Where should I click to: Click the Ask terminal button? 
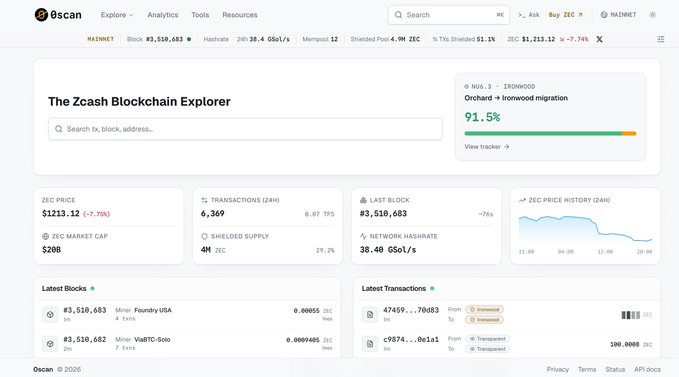tap(529, 15)
